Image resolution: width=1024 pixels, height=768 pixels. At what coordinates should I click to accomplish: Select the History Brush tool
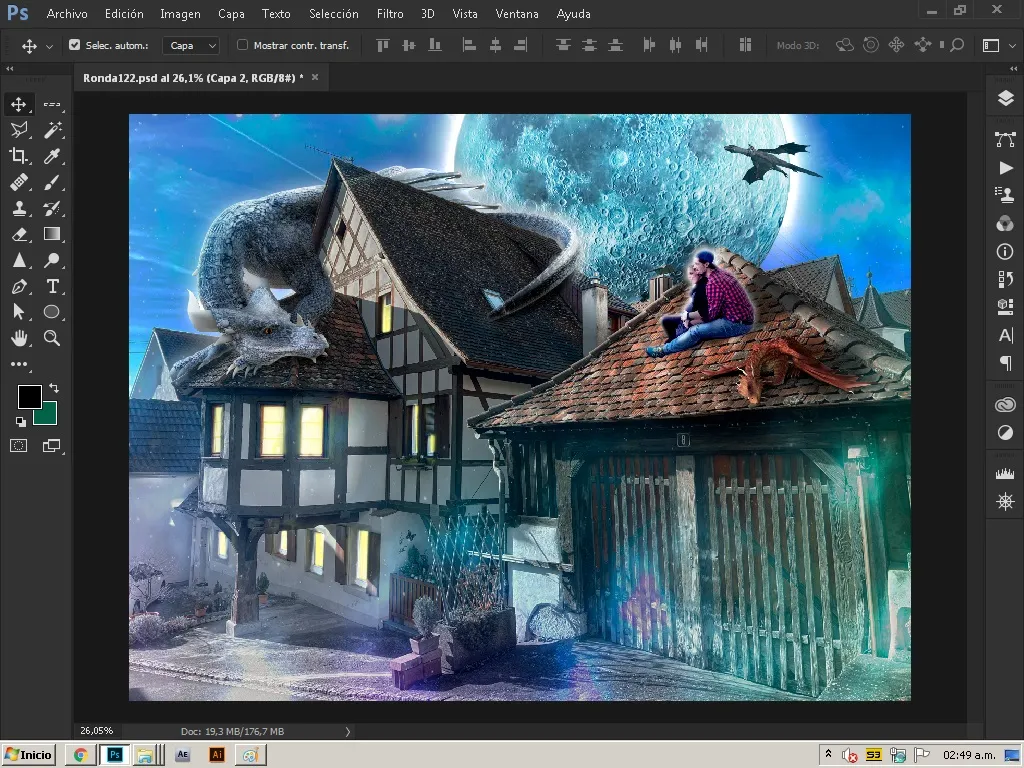point(52,208)
